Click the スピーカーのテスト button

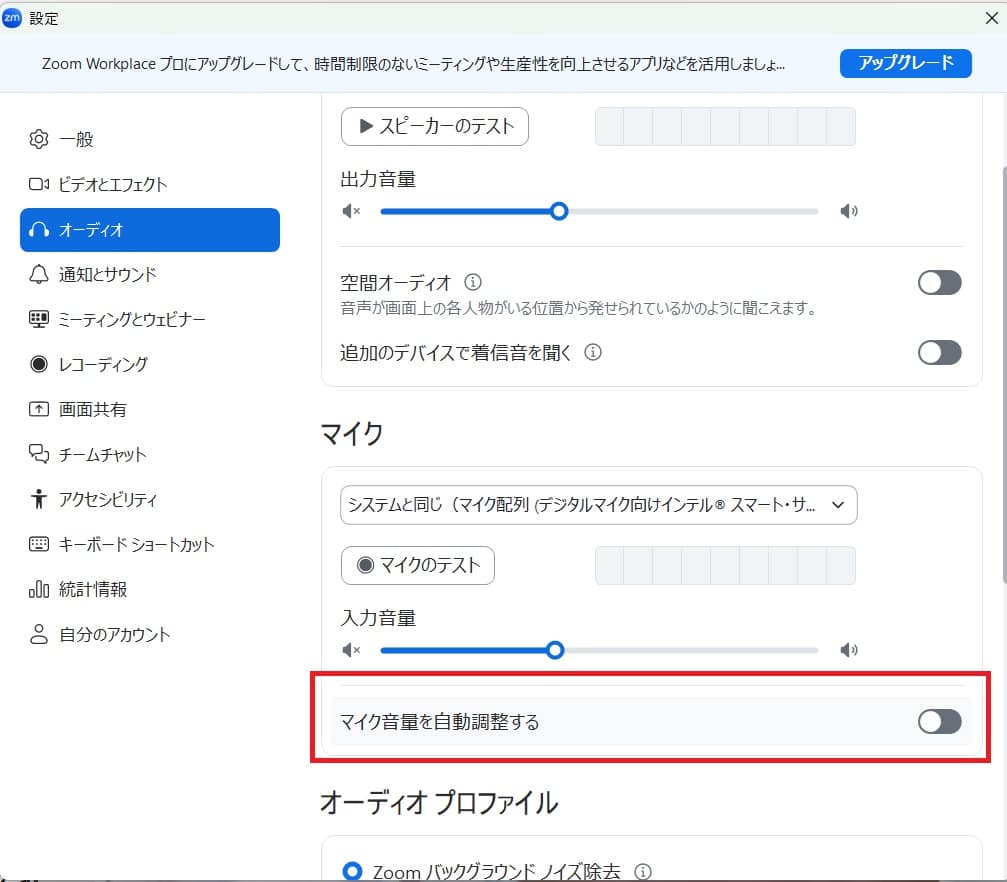[434, 126]
